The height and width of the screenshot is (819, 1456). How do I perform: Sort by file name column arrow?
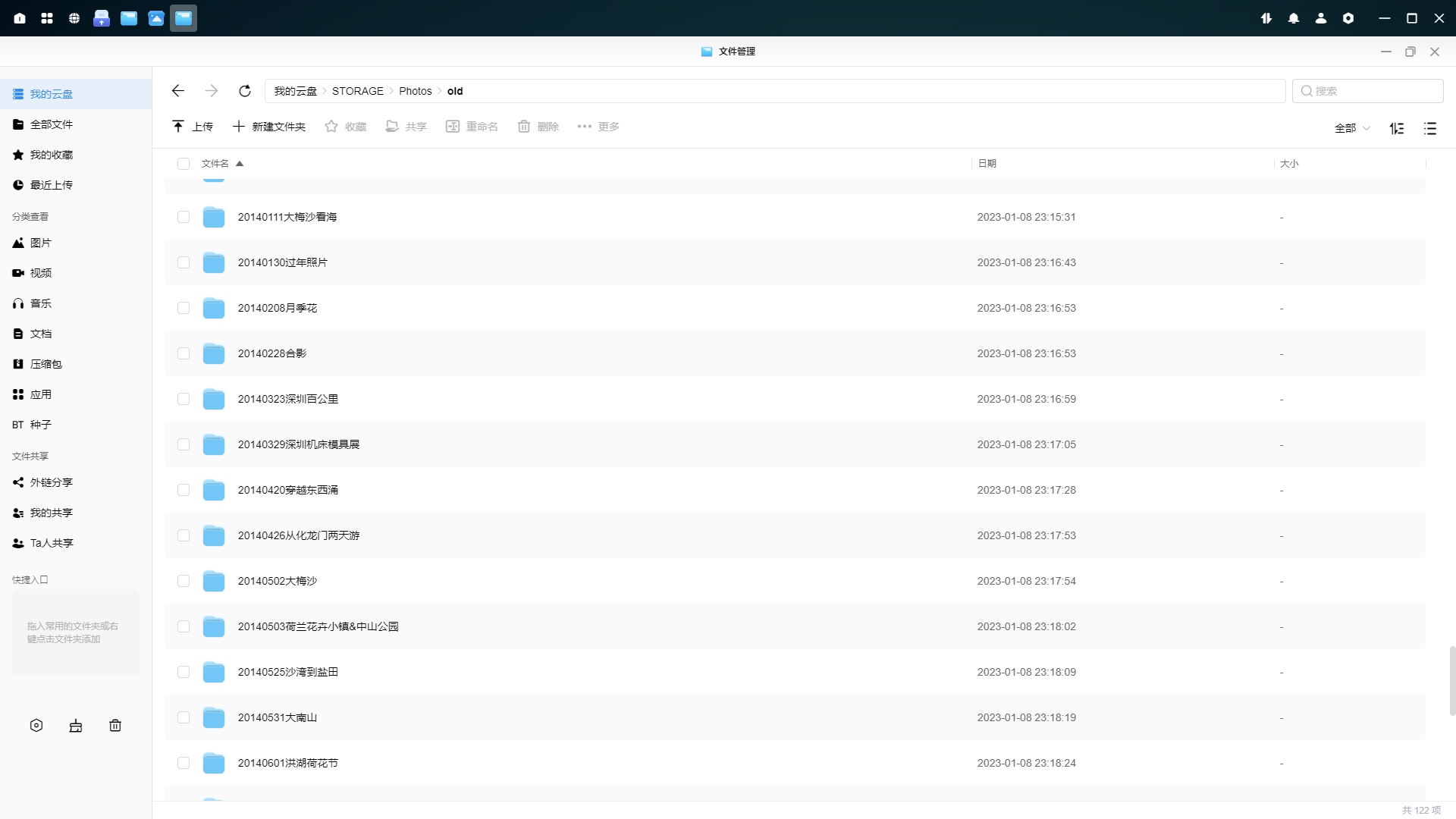tap(240, 164)
